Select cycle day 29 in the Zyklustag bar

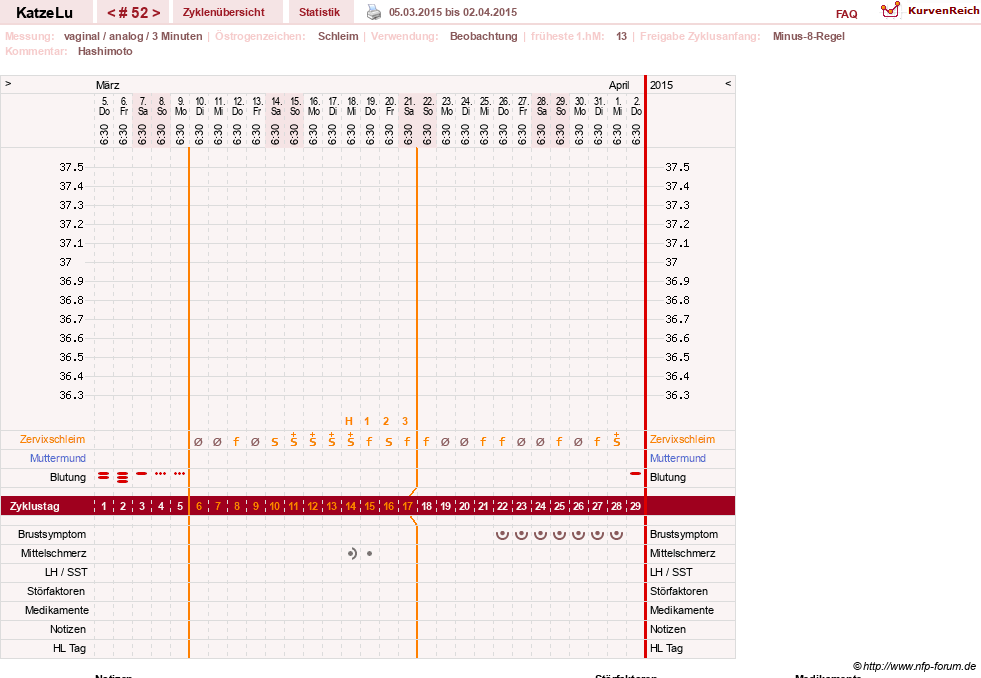point(636,506)
